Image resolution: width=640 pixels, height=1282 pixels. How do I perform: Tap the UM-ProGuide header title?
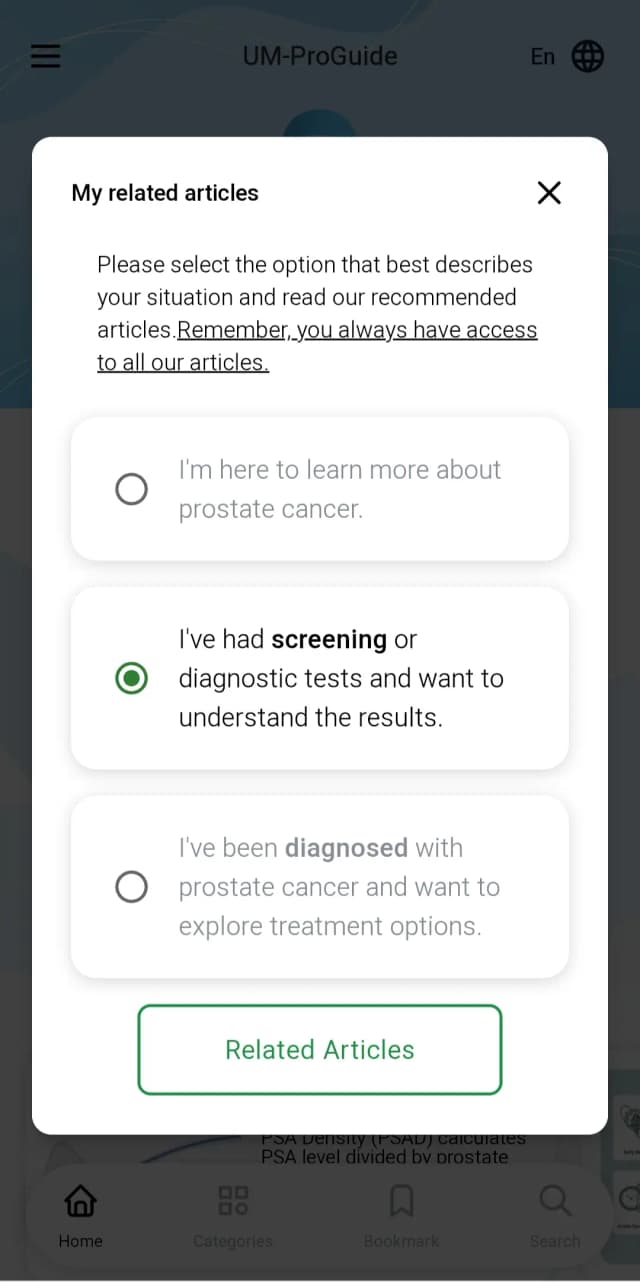pos(320,56)
